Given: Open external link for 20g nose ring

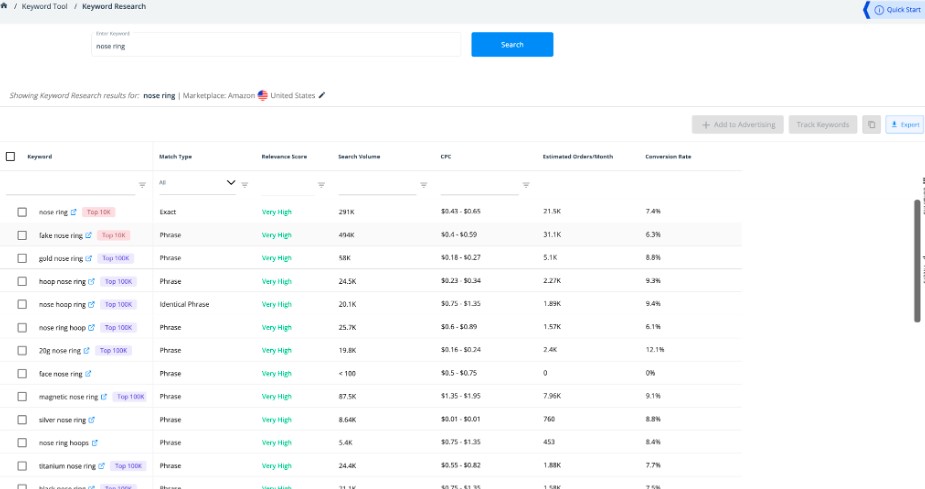Looking at the screenshot, I should (x=86, y=350).
